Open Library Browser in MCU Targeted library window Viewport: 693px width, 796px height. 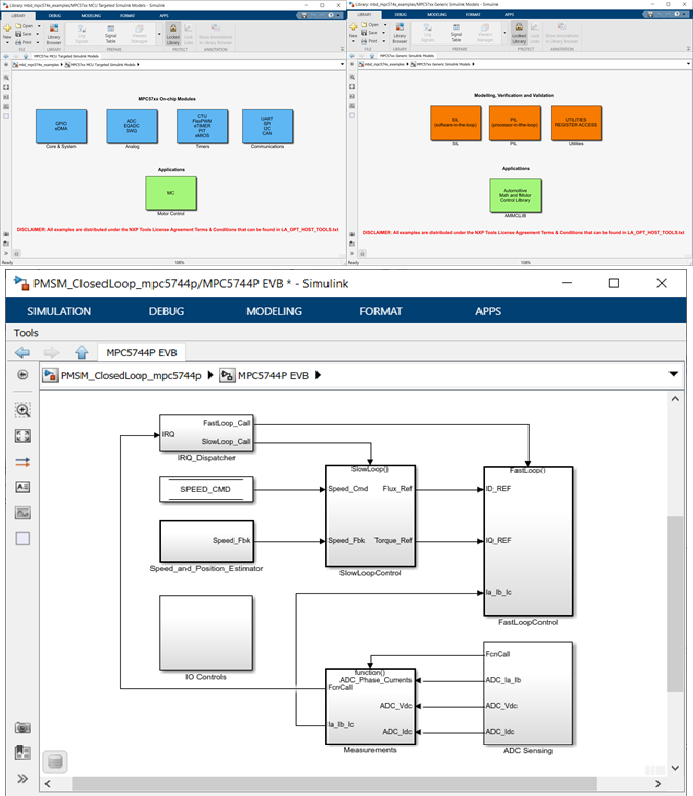pos(54,34)
